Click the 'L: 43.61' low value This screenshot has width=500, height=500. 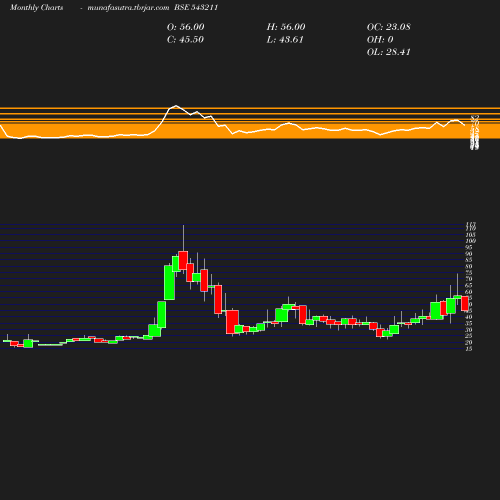point(285,39)
